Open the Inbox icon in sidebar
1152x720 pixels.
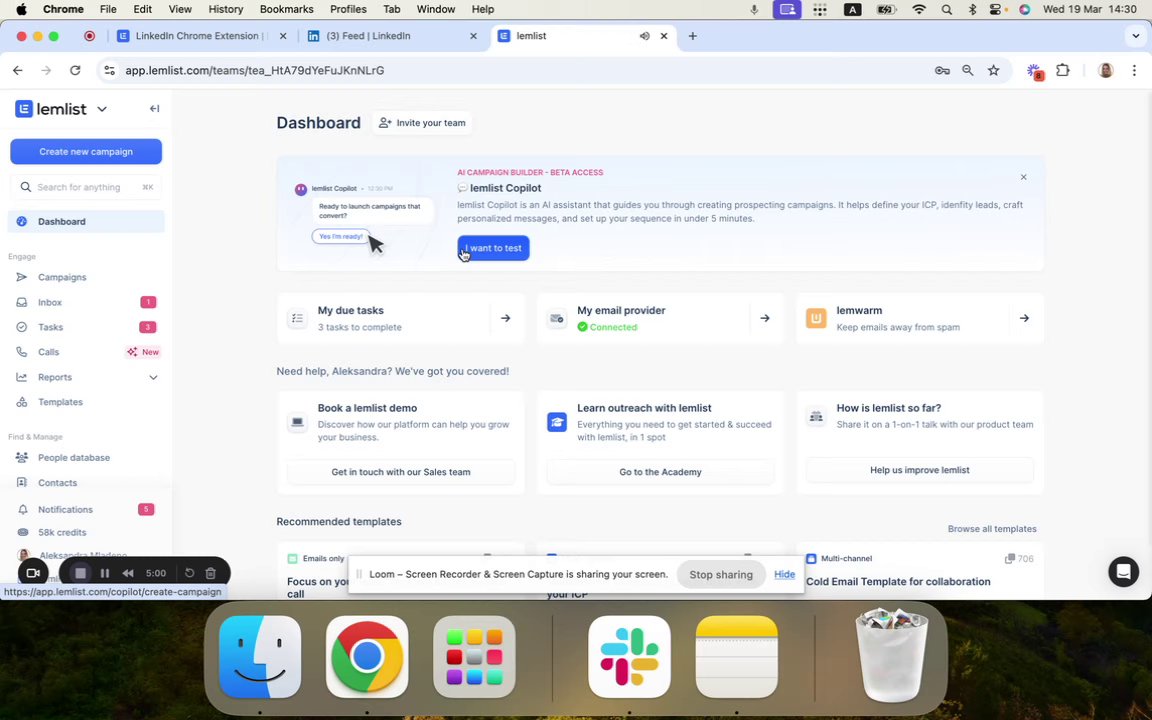tap(22, 302)
